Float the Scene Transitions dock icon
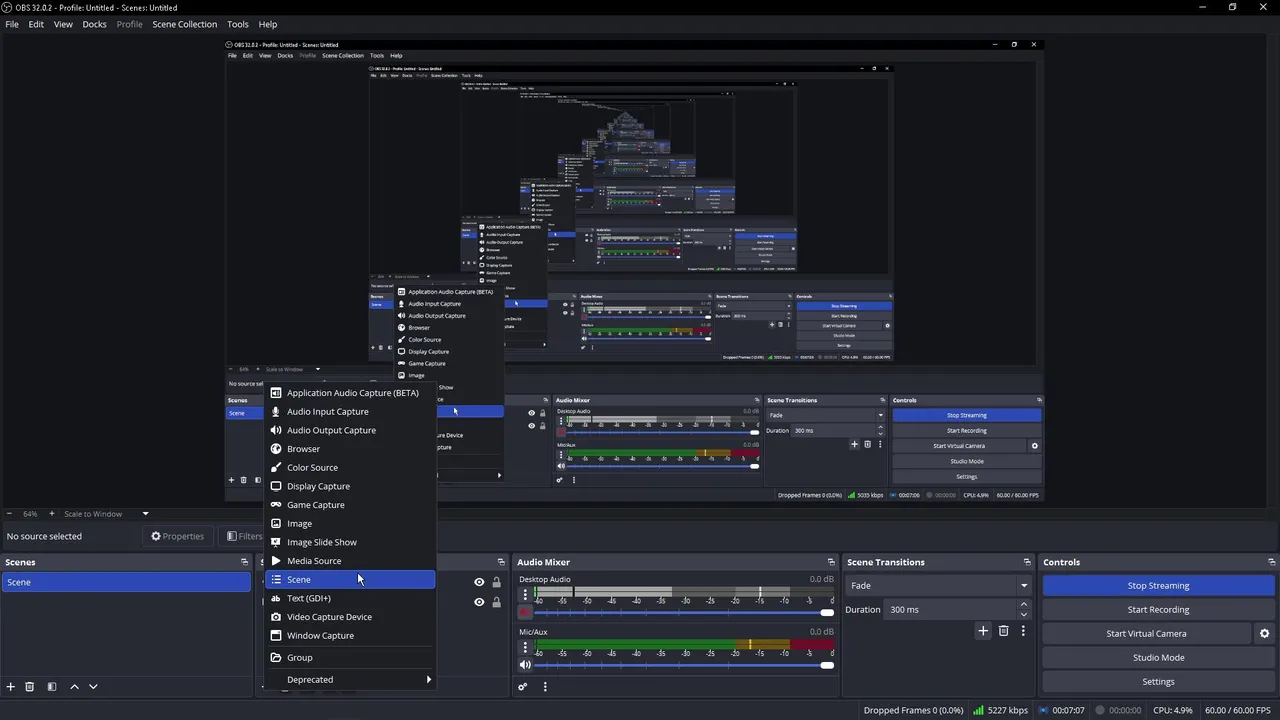 (1027, 562)
